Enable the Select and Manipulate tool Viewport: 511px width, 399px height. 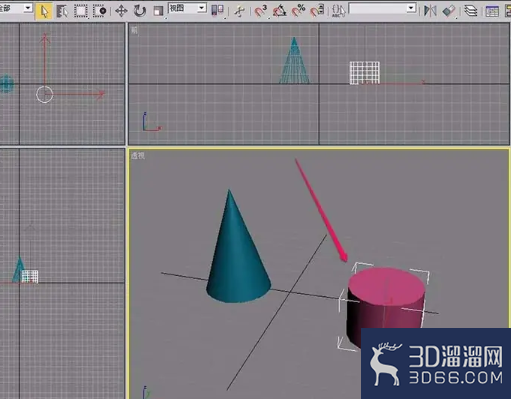click(239, 11)
